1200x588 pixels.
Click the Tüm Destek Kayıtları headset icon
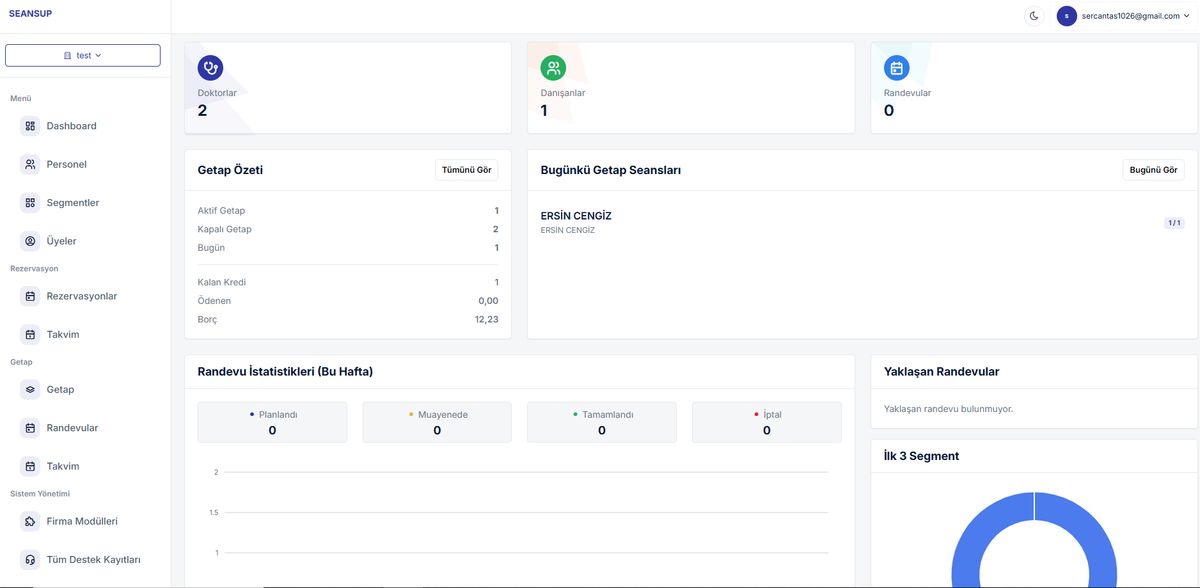click(30, 559)
